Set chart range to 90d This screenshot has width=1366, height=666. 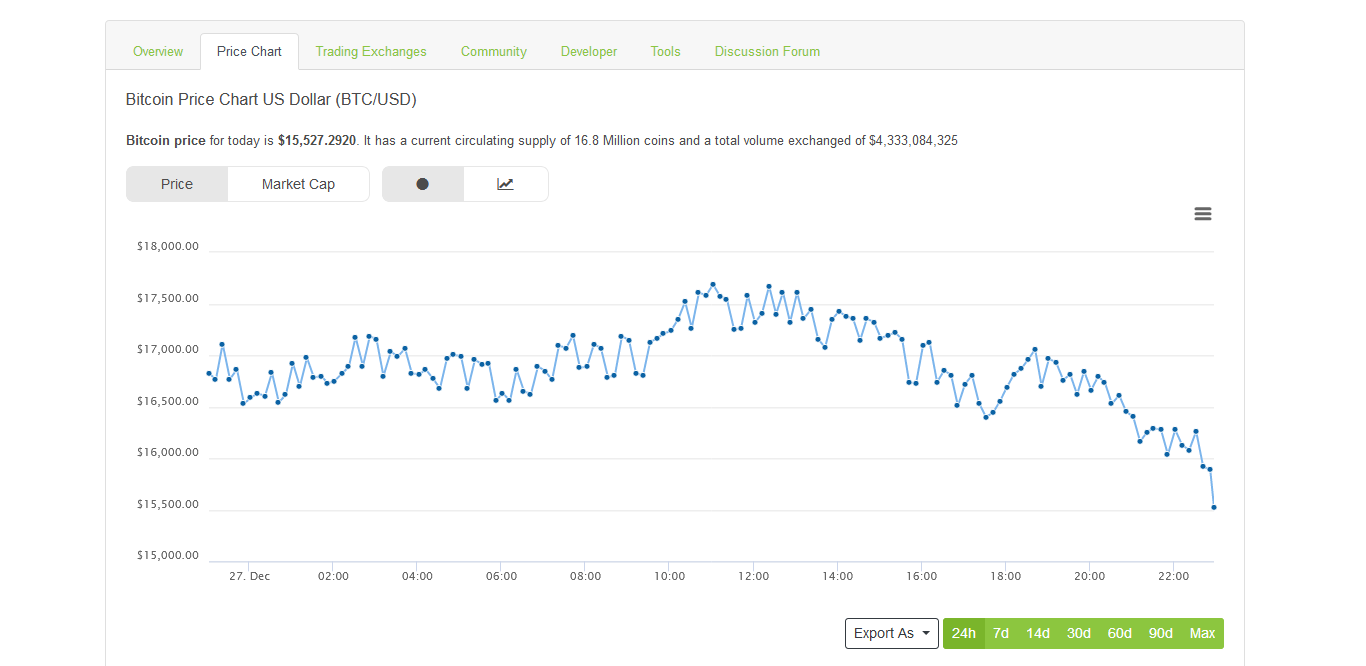pos(1161,633)
